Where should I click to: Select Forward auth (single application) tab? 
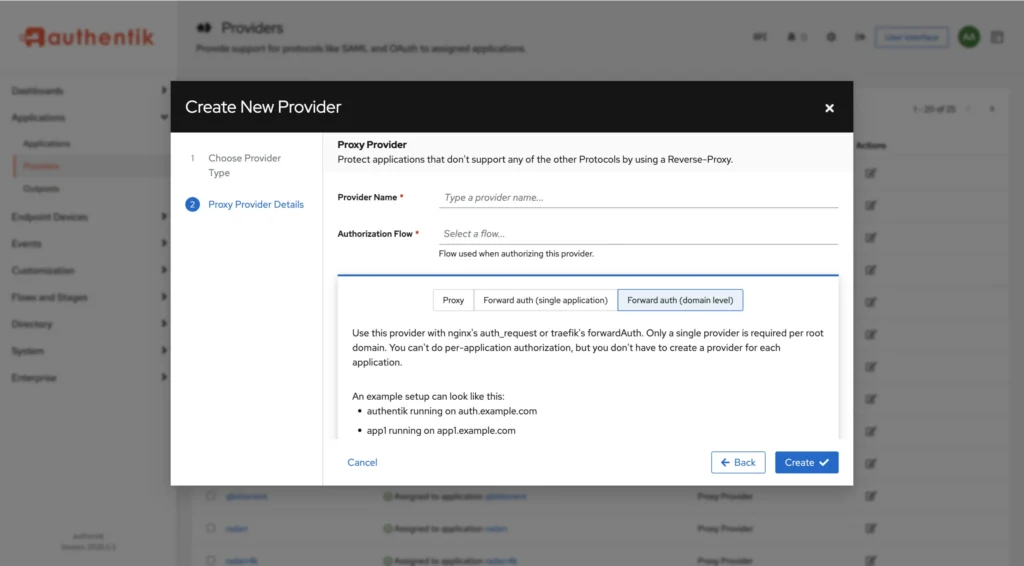545,300
